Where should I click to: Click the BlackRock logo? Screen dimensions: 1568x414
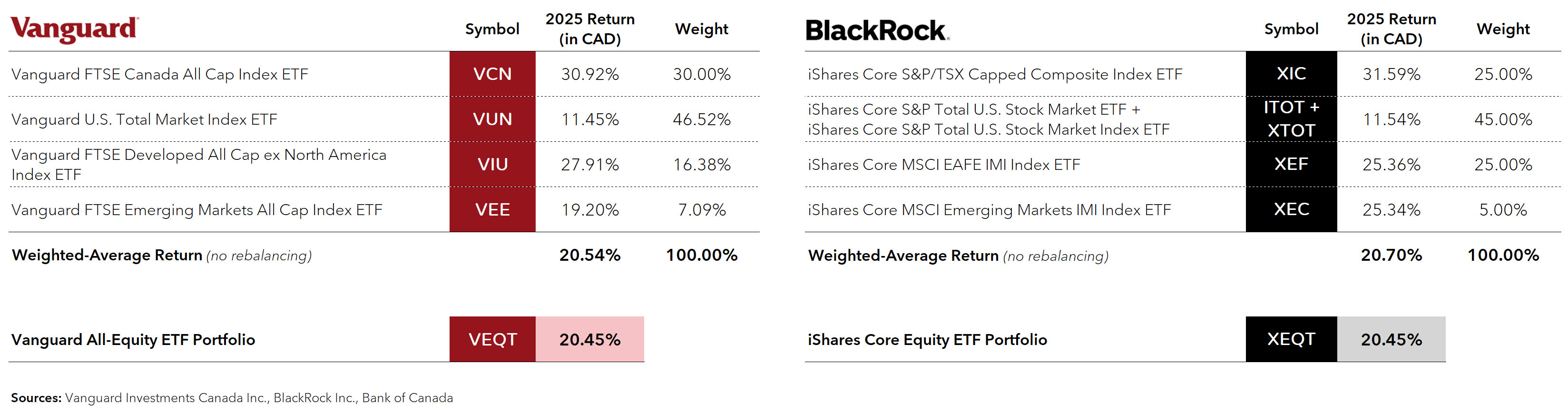point(876,30)
